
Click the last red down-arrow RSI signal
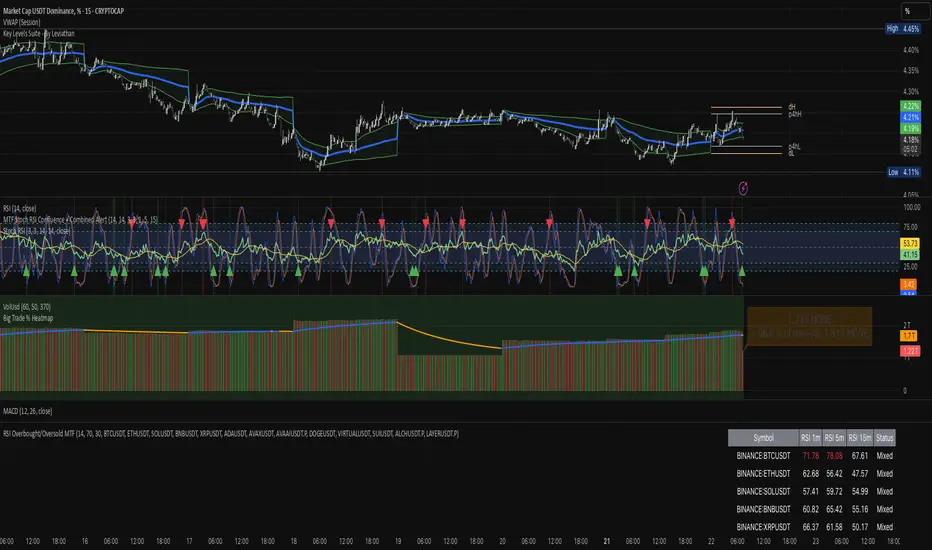(732, 221)
